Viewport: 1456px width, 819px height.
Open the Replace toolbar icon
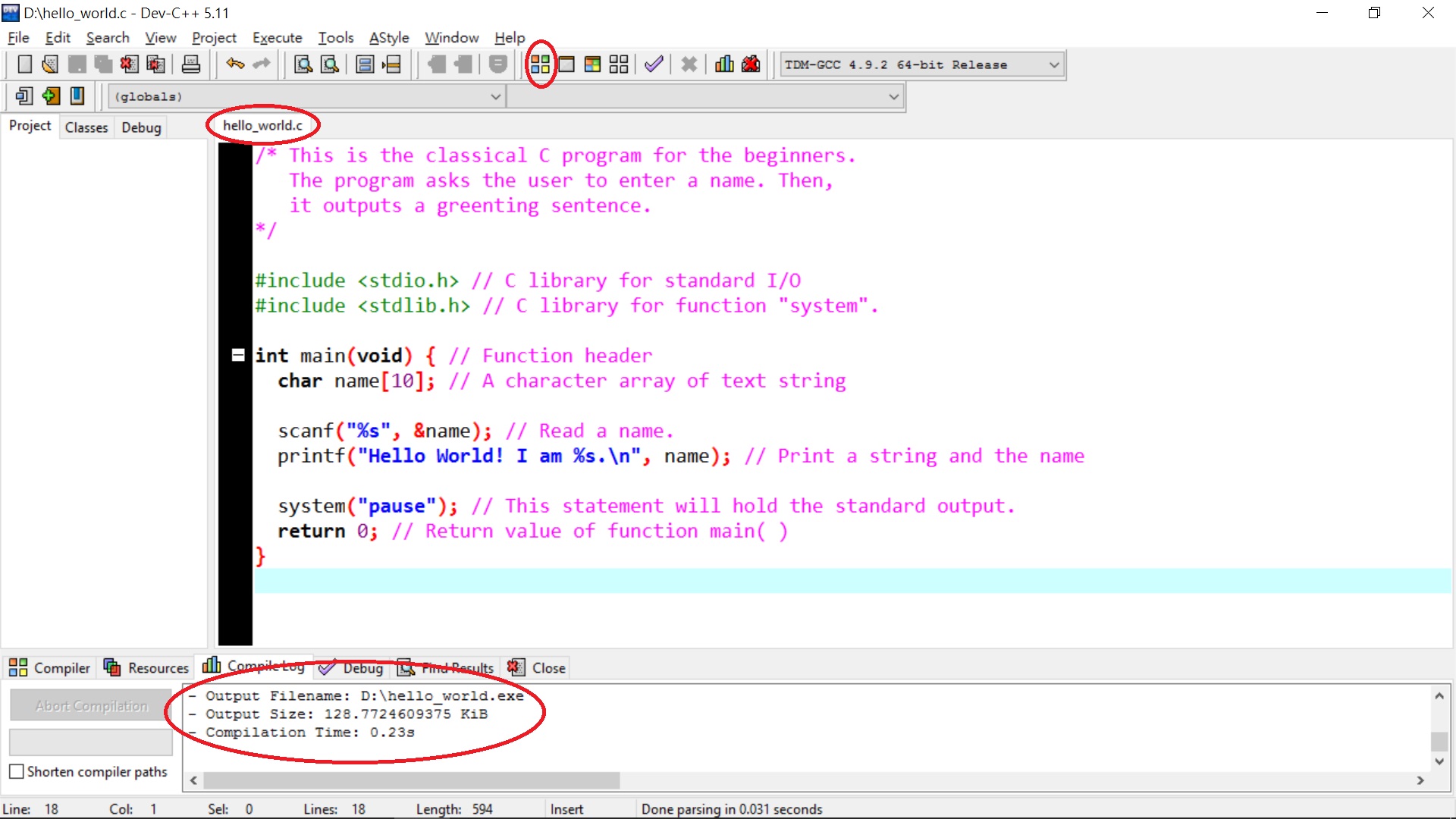[330, 64]
